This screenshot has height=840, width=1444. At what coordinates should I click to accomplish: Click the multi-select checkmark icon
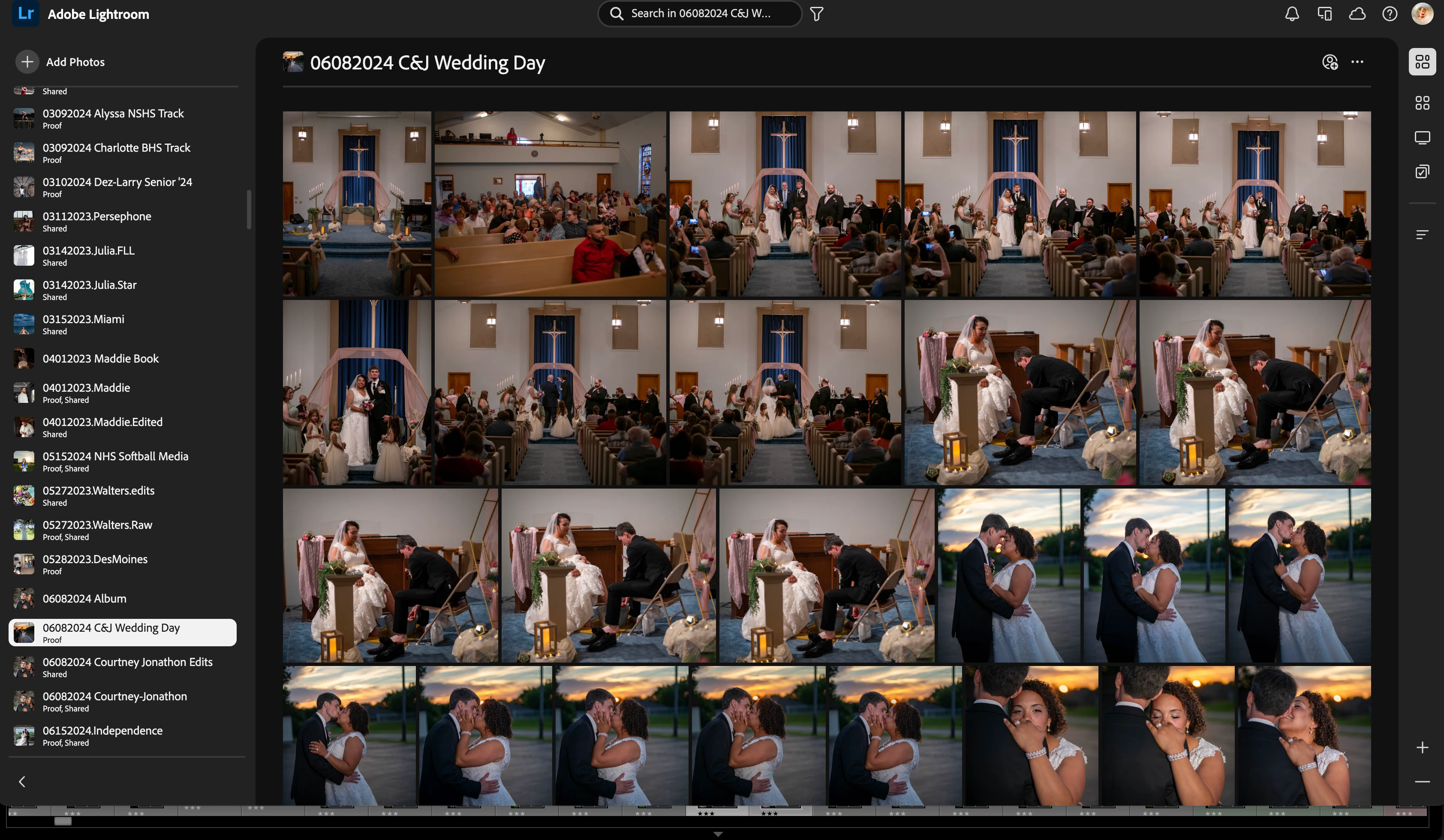1422,172
